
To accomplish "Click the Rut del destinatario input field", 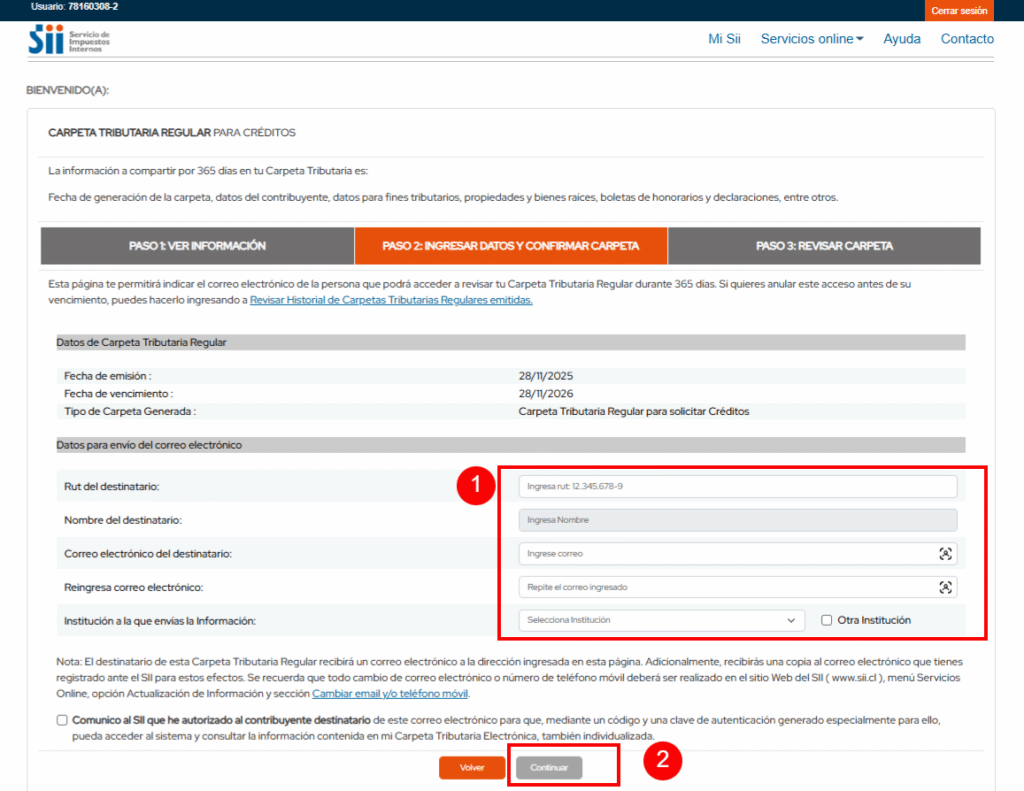I will (x=737, y=487).
